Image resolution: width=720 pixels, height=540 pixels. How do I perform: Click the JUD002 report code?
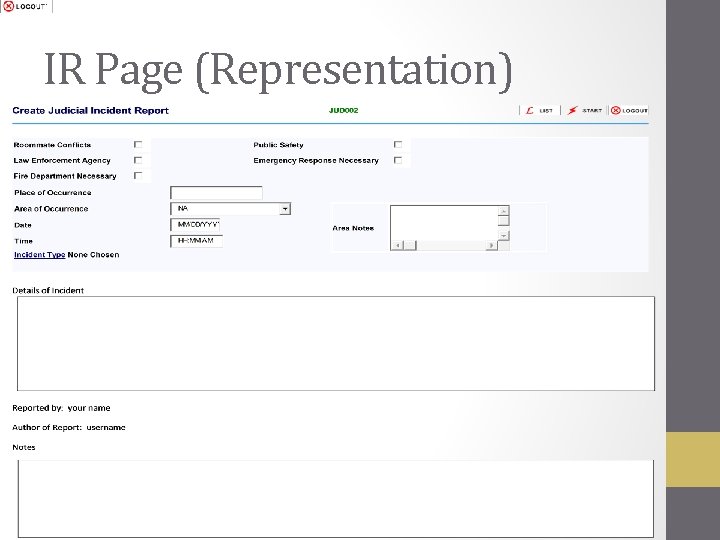pos(343,110)
